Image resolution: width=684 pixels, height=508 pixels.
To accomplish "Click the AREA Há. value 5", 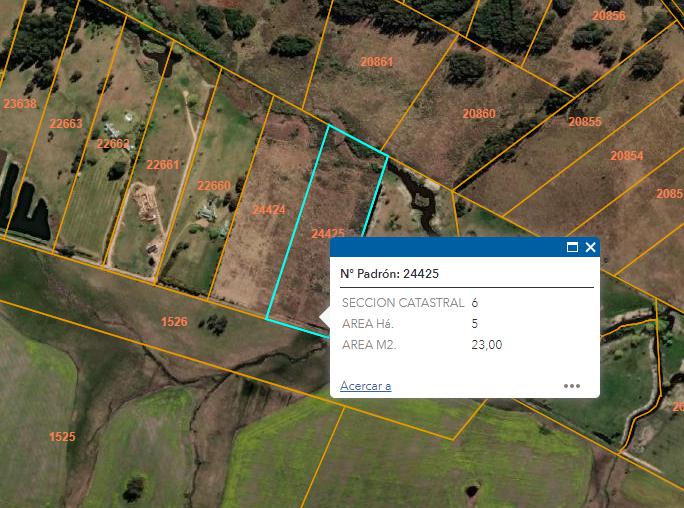I will coord(475,324).
